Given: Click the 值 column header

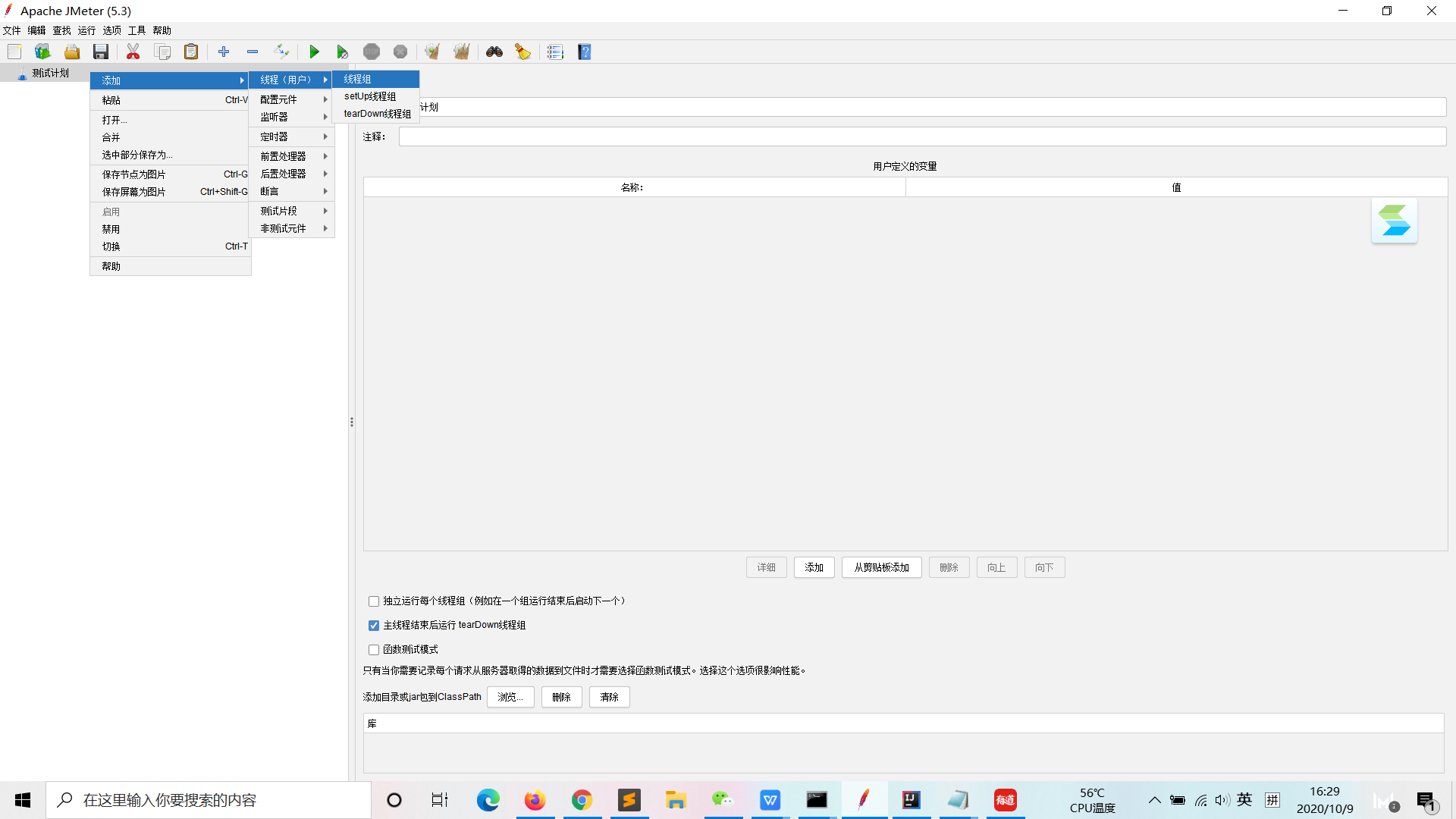Looking at the screenshot, I should (1176, 187).
